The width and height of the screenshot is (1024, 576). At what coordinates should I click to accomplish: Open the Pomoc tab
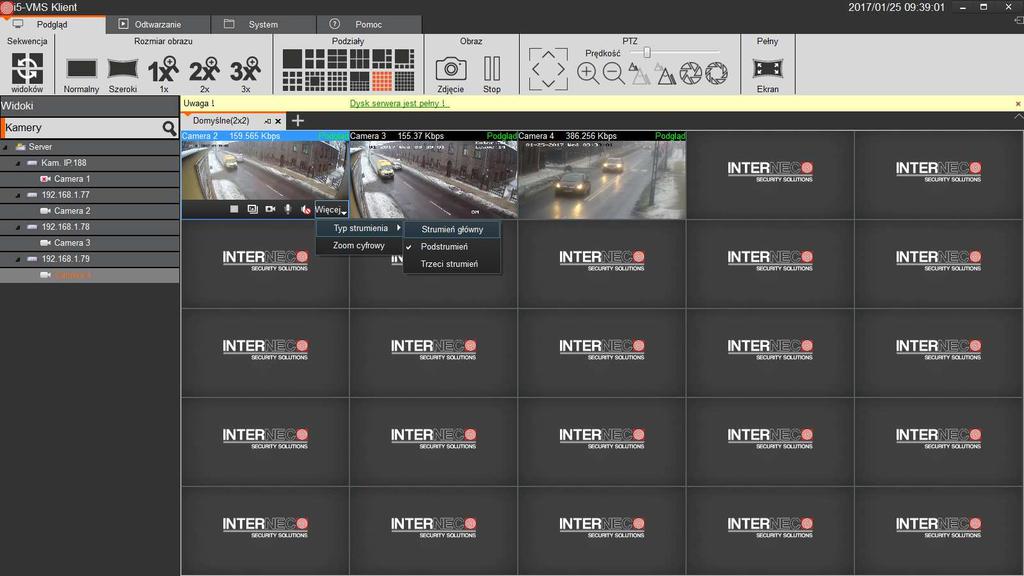tap(369, 24)
